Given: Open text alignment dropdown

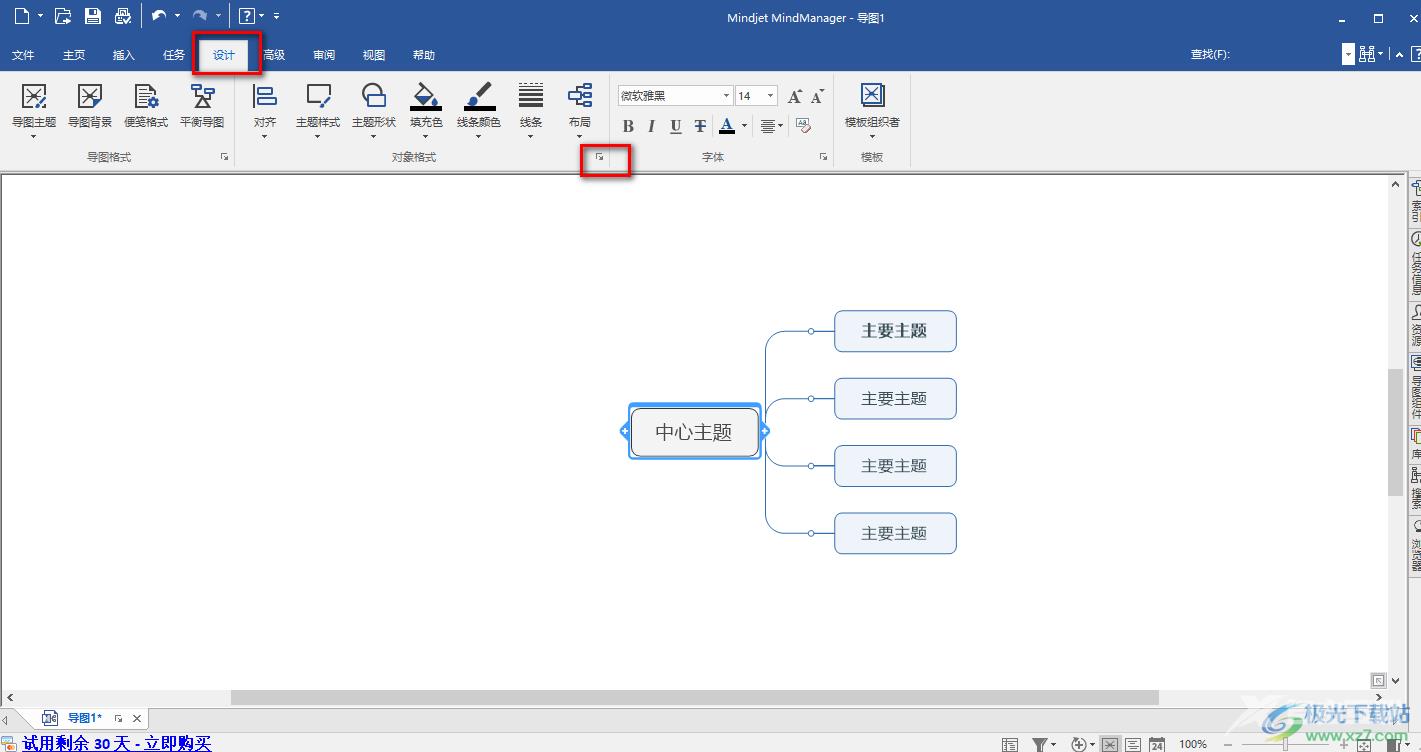Looking at the screenshot, I should point(771,126).
